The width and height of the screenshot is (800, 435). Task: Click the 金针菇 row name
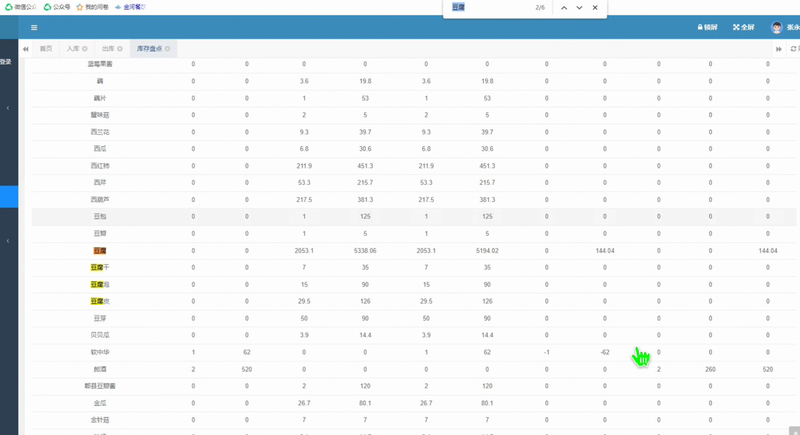(x=100, y=420)
